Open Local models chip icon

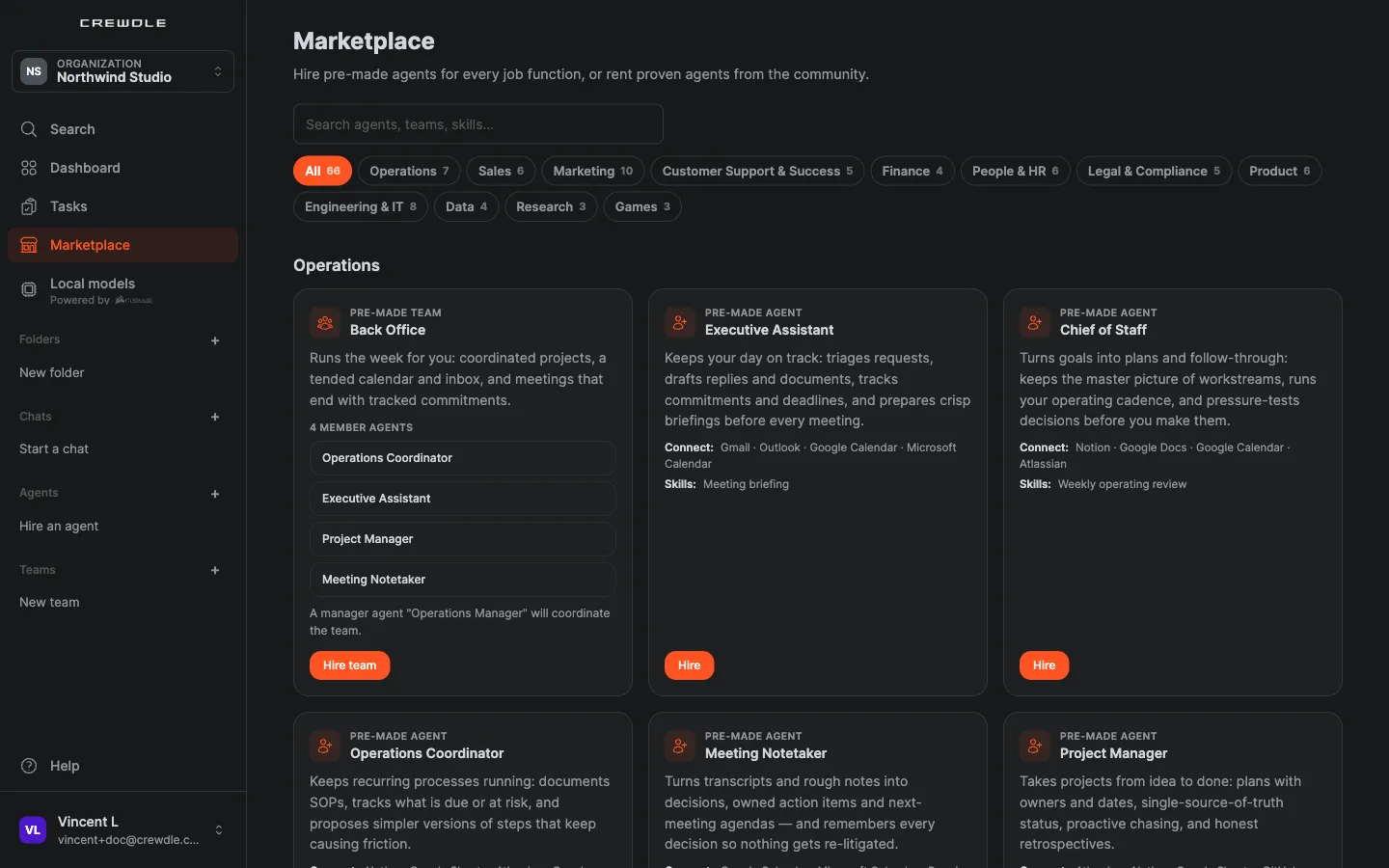coord(29,288)
